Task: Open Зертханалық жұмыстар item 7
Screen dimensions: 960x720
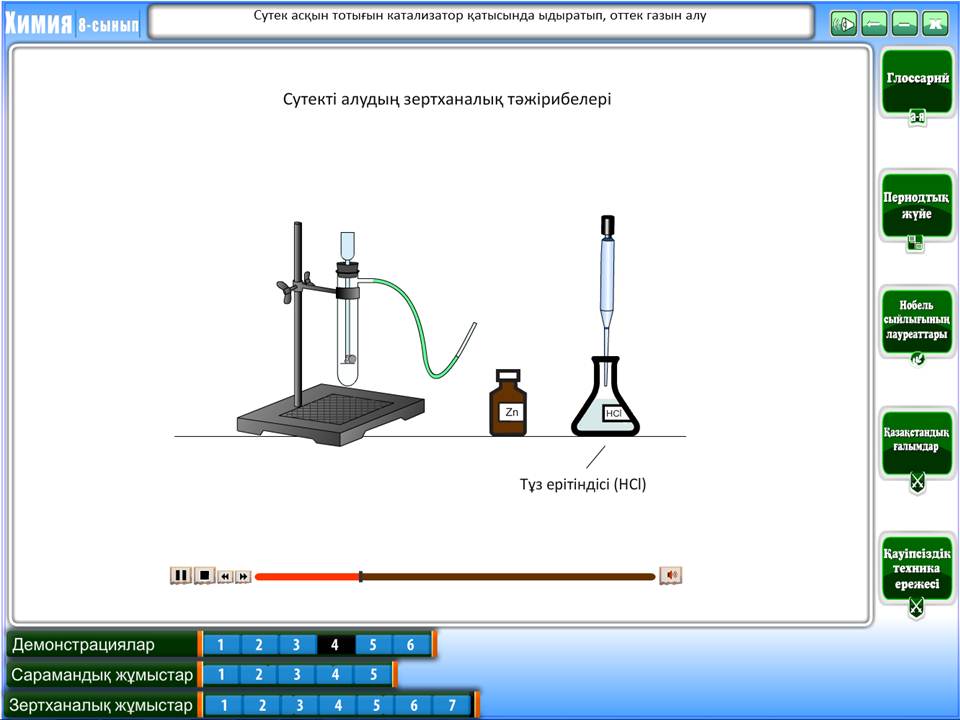Action: coord(453,705)
